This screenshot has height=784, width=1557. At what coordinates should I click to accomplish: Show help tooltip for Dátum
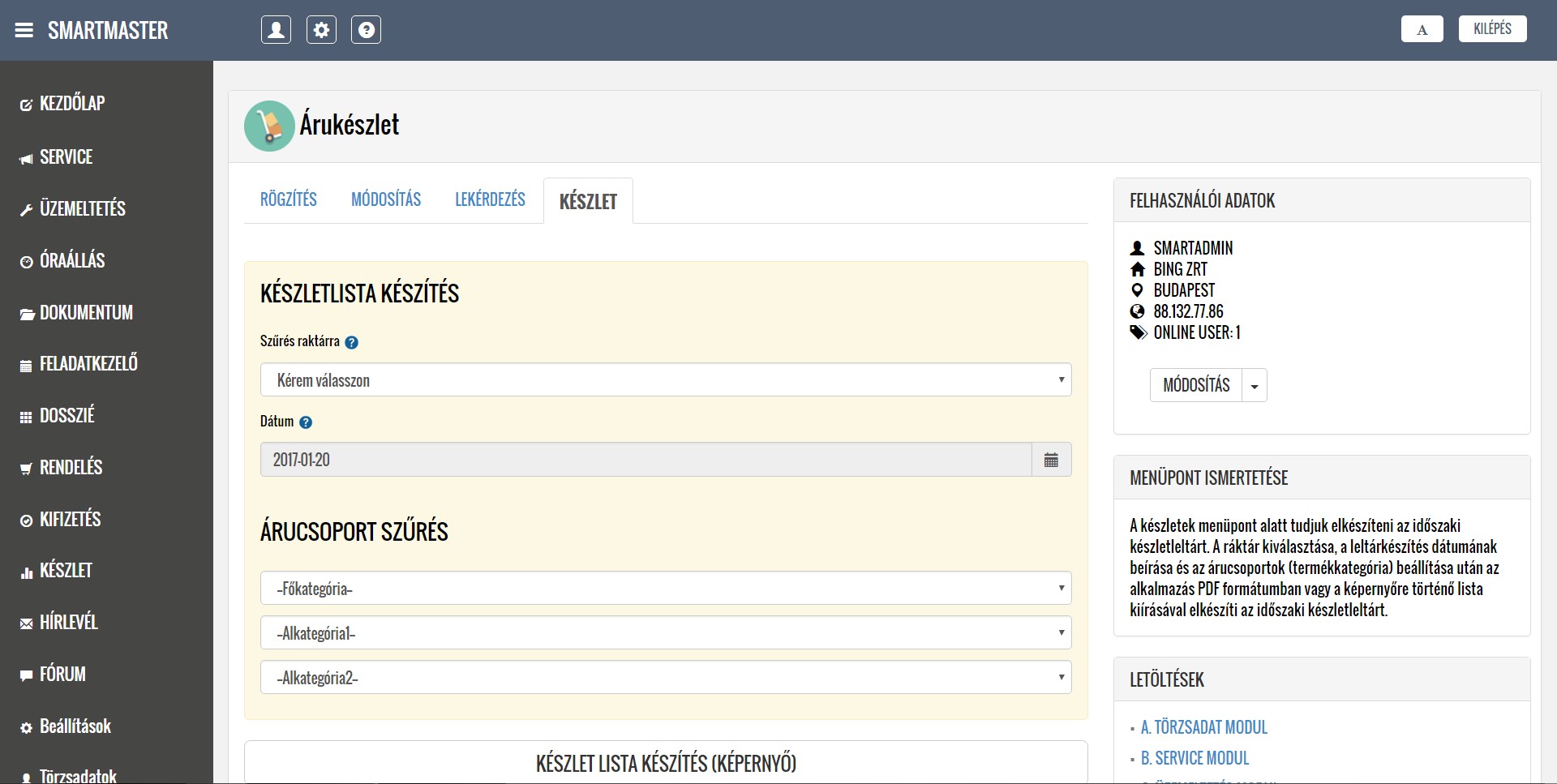point(306,422)
